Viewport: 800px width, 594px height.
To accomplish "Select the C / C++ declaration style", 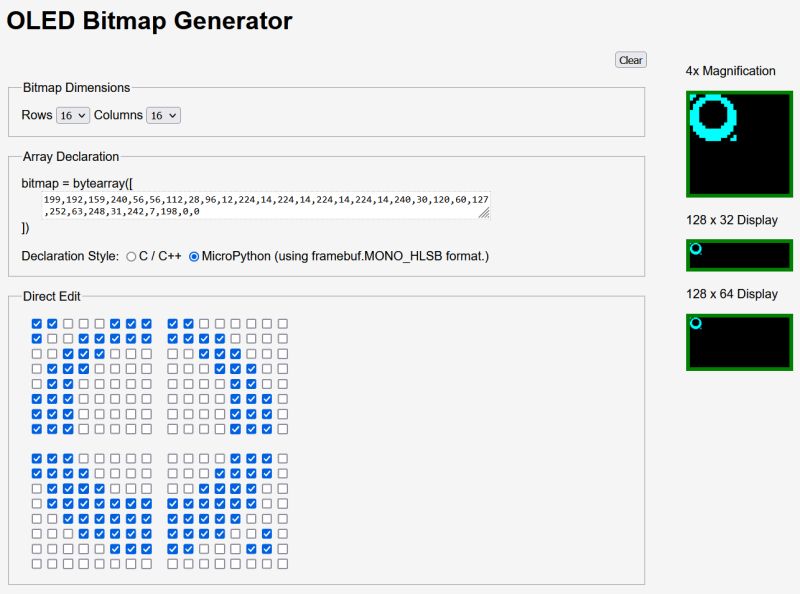I will coord(130,255).
